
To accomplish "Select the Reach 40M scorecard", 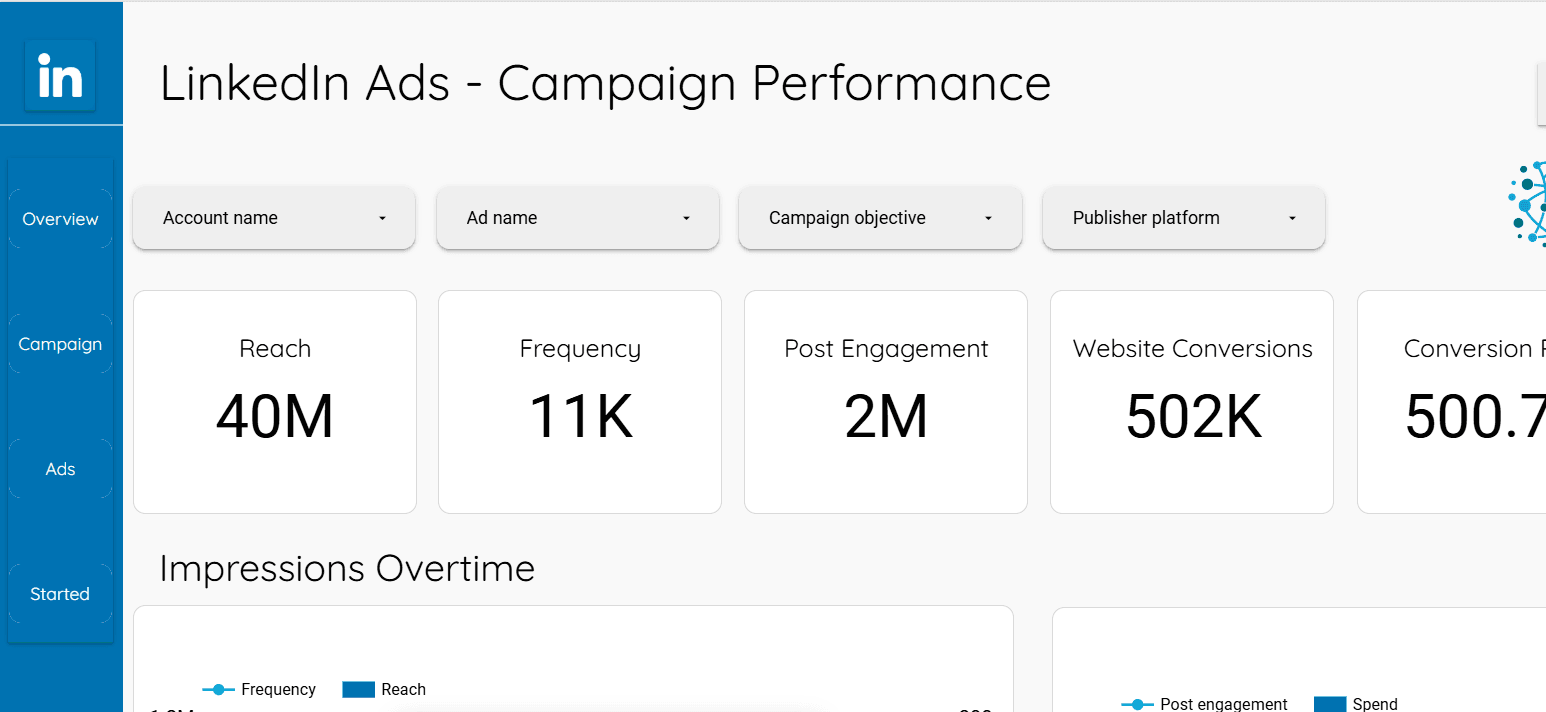I will 275,402.
